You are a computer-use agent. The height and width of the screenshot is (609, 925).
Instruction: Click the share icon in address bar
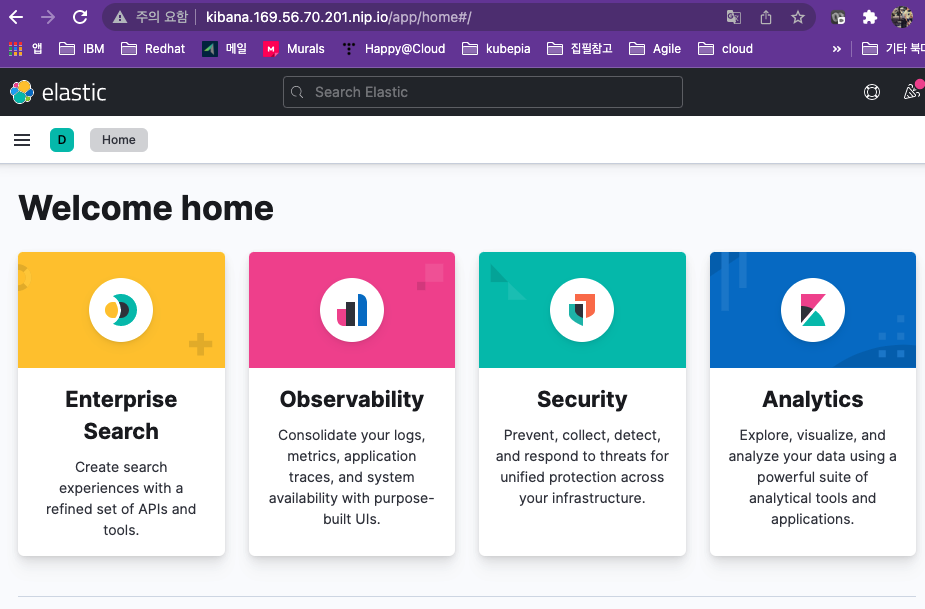click(x=766, y=17)
